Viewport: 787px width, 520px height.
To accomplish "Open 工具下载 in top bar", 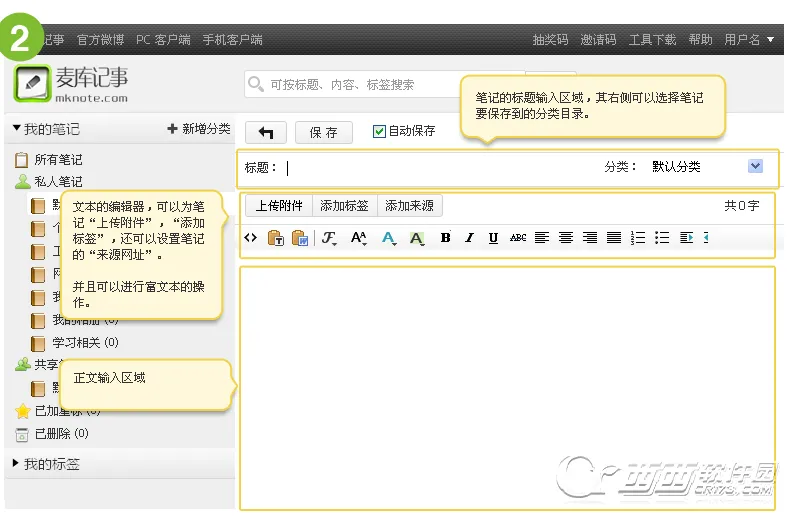I will (652, 40).
